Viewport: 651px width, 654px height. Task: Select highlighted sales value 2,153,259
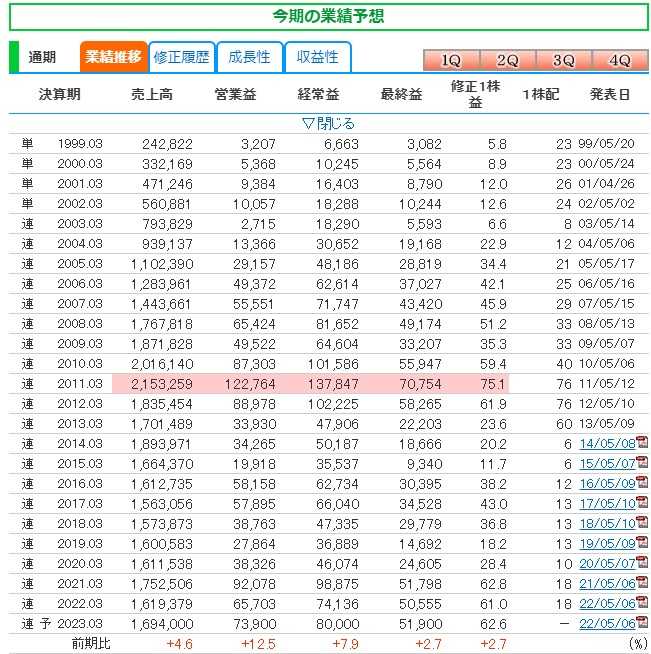point(162,384)
